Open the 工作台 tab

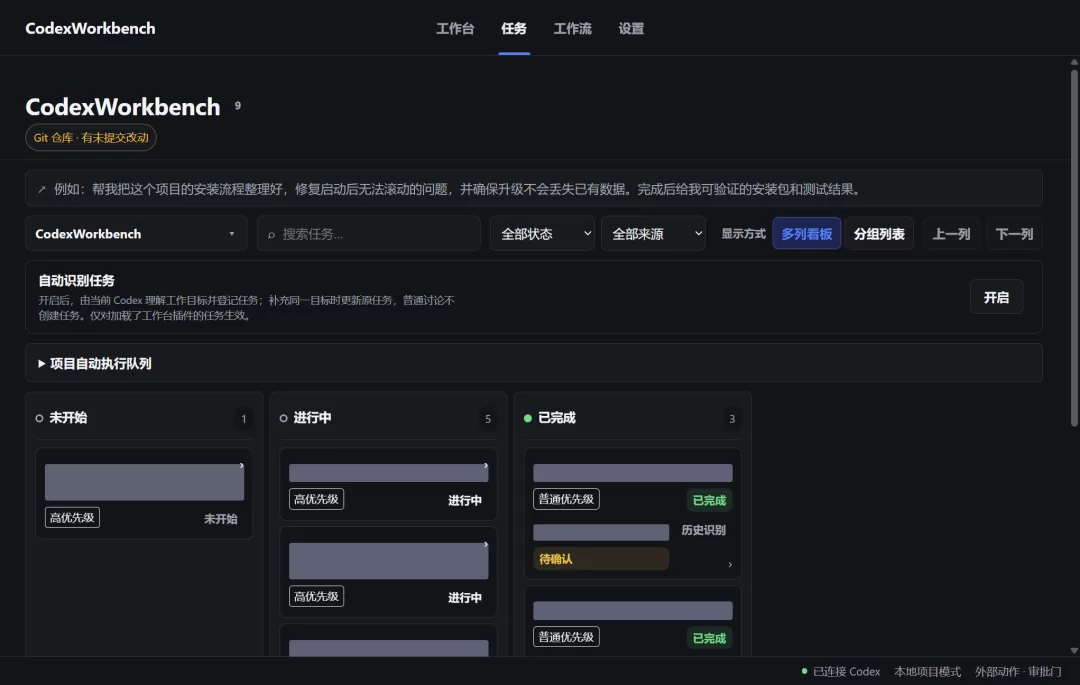coord(455,29)
